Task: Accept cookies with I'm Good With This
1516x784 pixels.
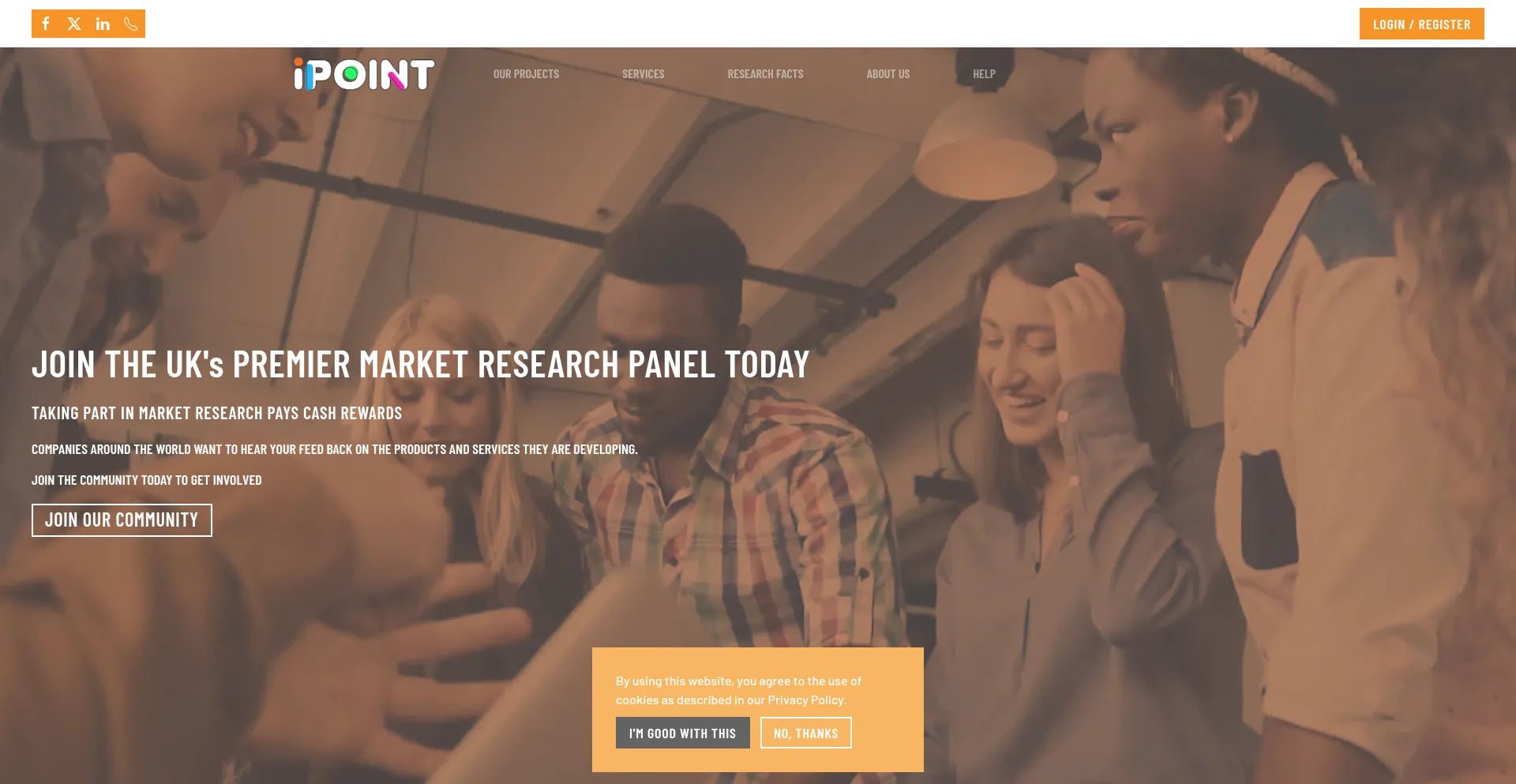Action: point(682,733)
